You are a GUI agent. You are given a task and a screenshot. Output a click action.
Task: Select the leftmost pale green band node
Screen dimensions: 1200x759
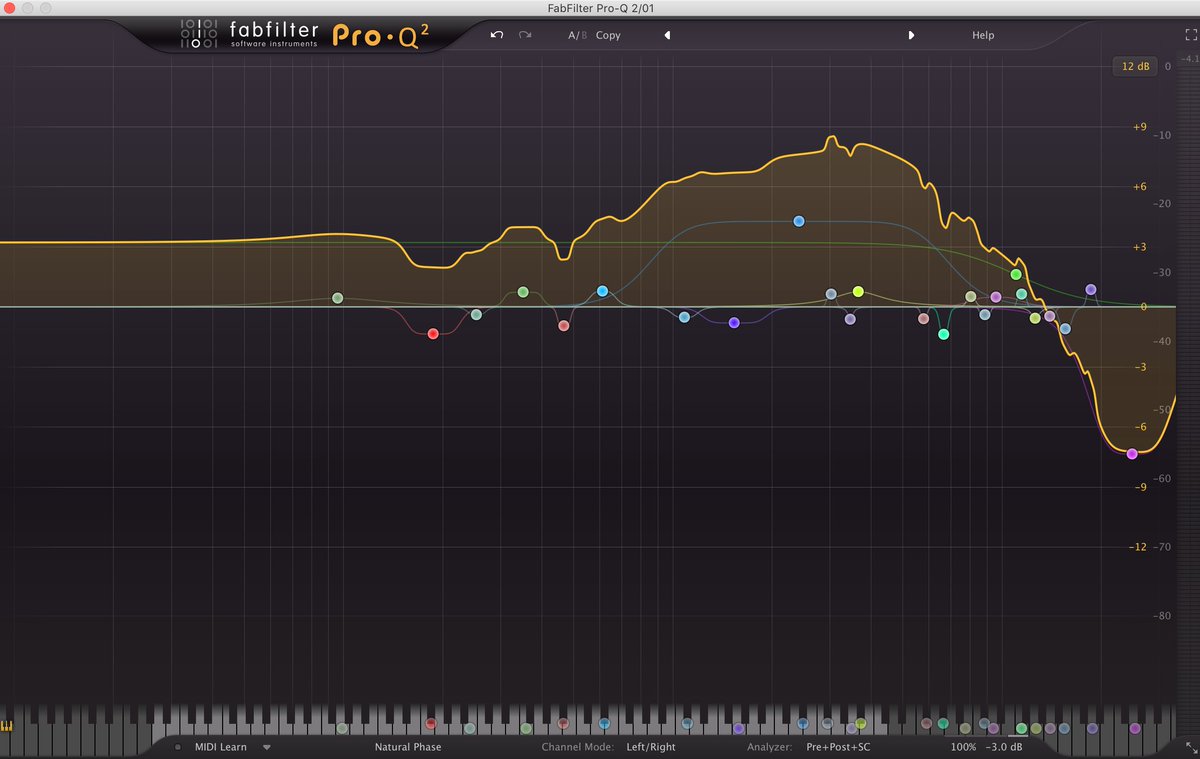[x=338, y=298]
